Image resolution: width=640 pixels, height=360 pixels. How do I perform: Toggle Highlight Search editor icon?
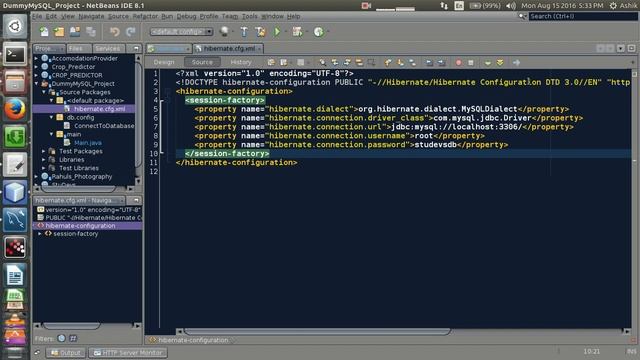(359, 62)
